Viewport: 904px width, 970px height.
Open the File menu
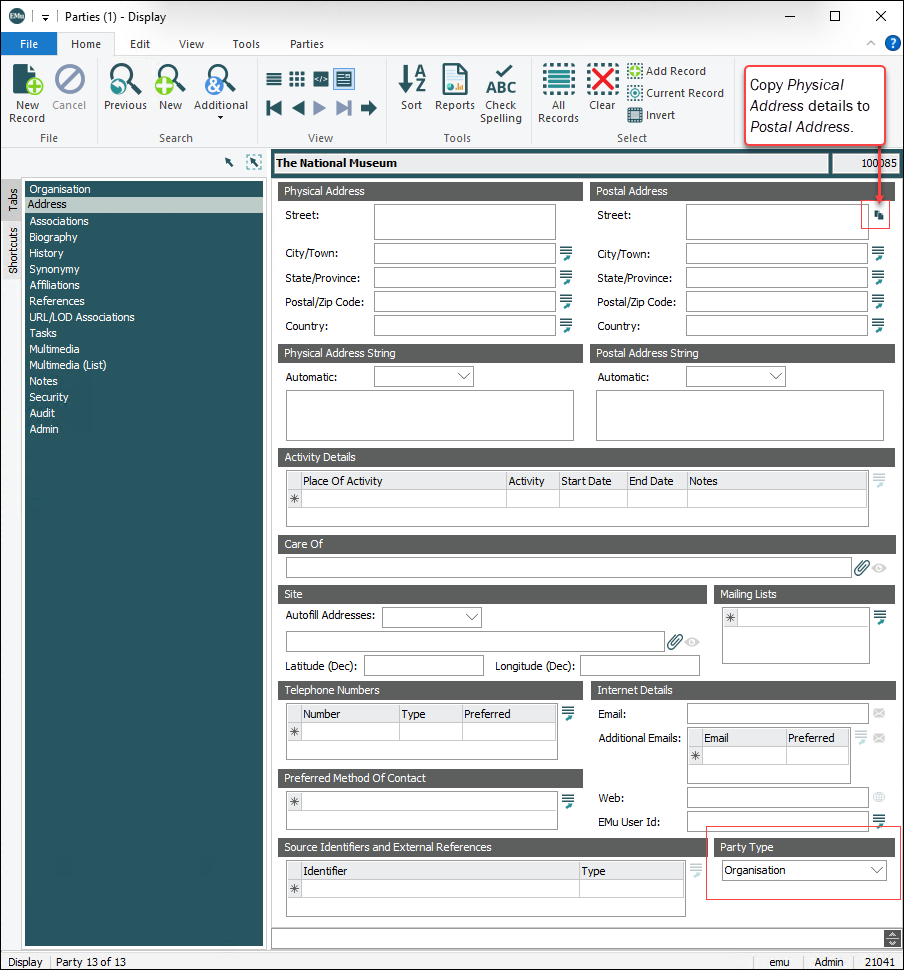click(x=29, y=44)
